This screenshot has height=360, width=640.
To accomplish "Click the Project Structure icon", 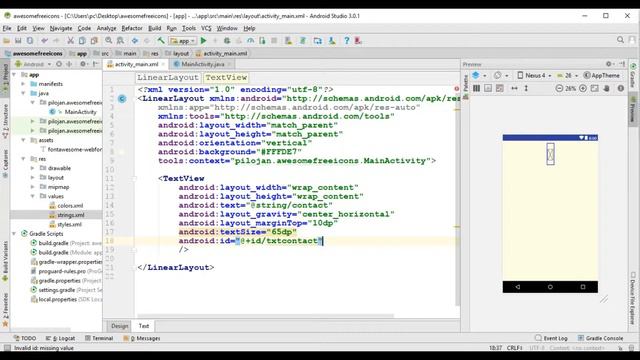I will pyautogui.click(x=317, y=41).
